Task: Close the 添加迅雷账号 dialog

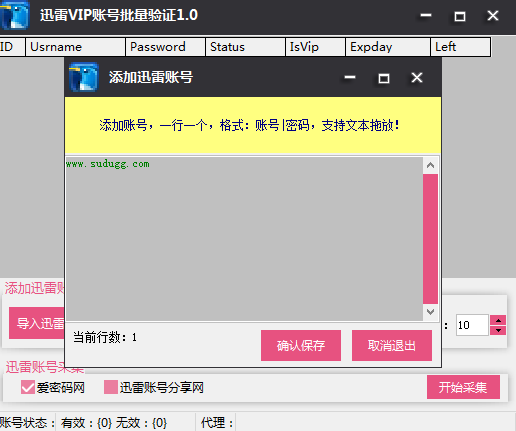Action: pos(417,78)
